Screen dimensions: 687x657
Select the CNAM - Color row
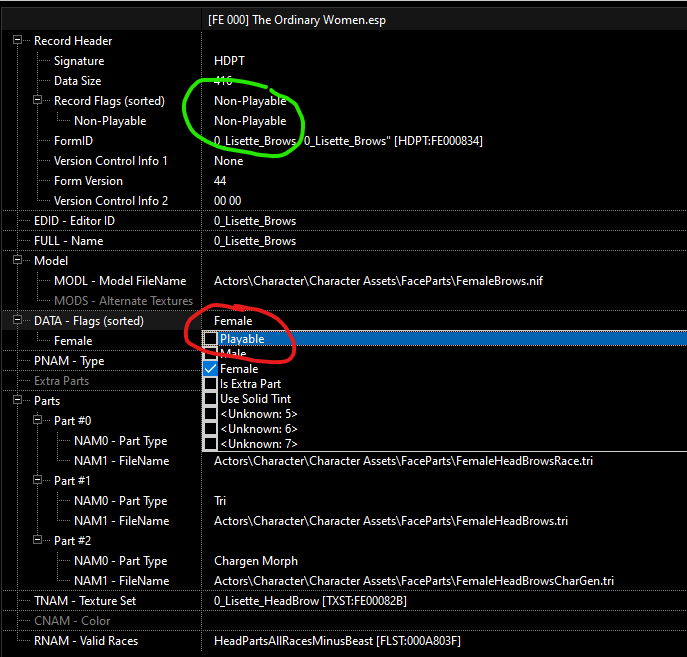[x=72, y=621]
